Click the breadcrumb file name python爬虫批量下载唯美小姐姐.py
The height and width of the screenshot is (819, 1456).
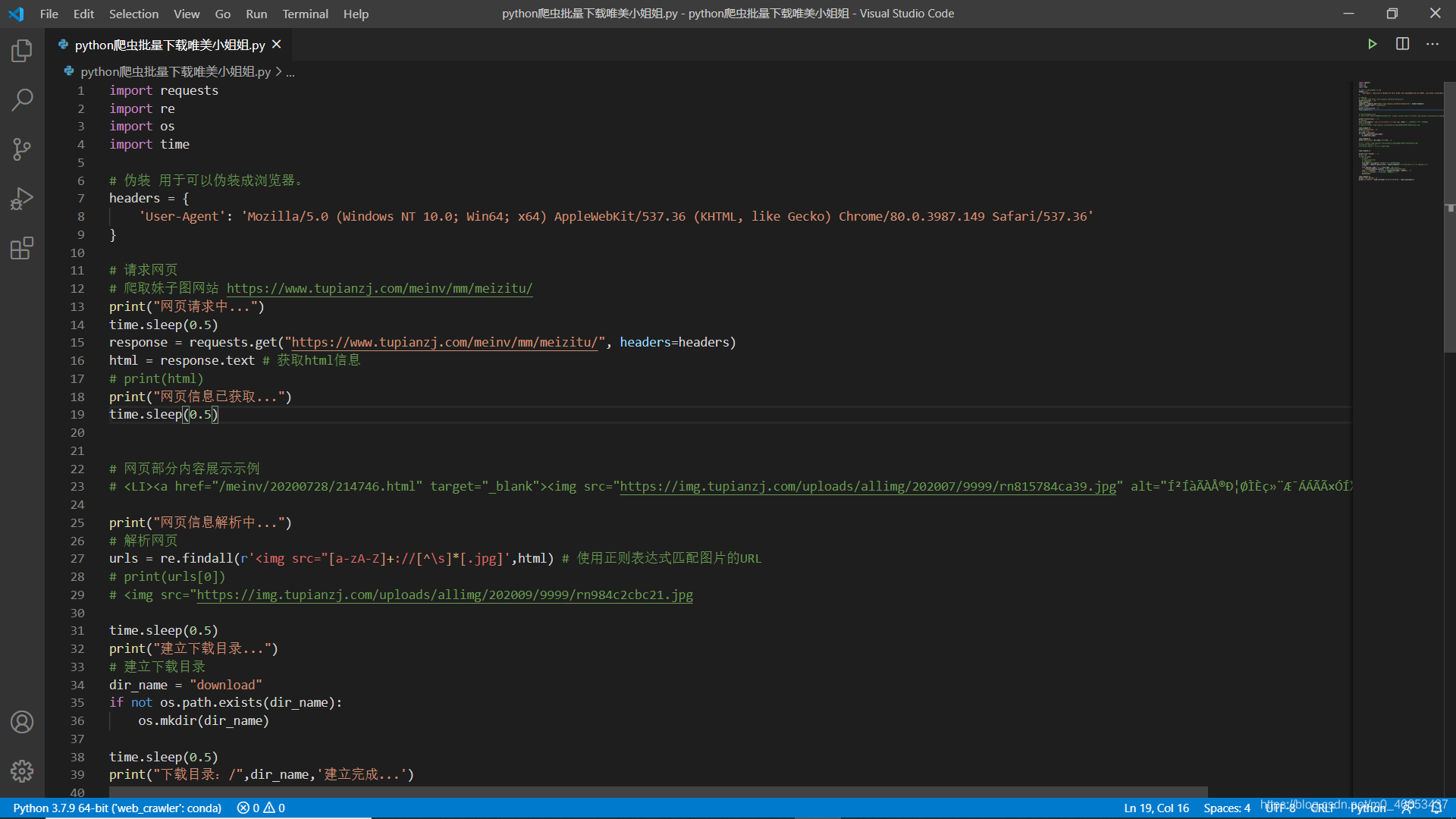pyautogui.click(x=175, y=71)
